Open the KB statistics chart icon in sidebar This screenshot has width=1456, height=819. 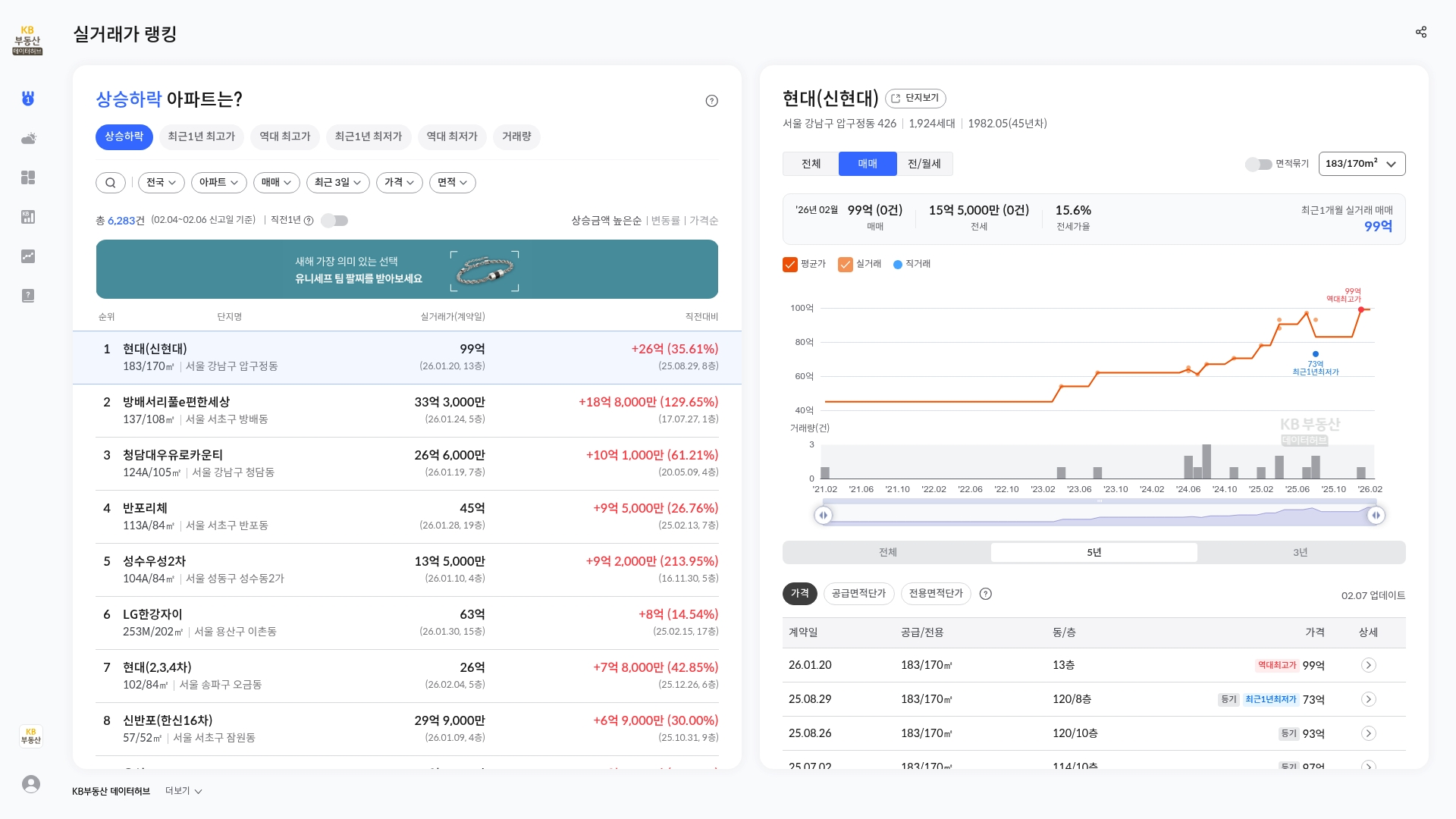28,217
